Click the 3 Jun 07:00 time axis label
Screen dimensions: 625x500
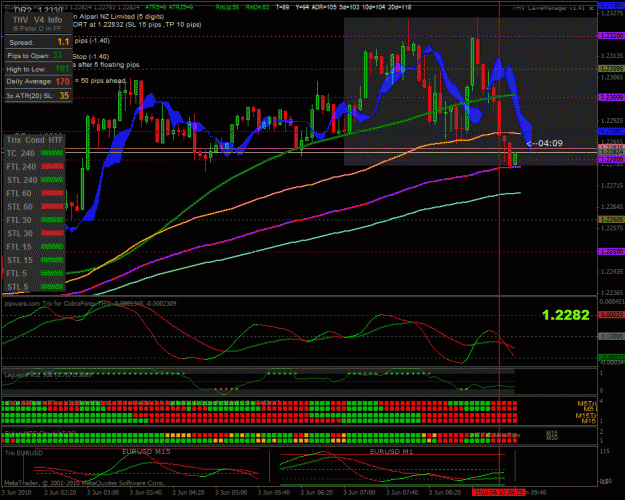coord(359,492)
